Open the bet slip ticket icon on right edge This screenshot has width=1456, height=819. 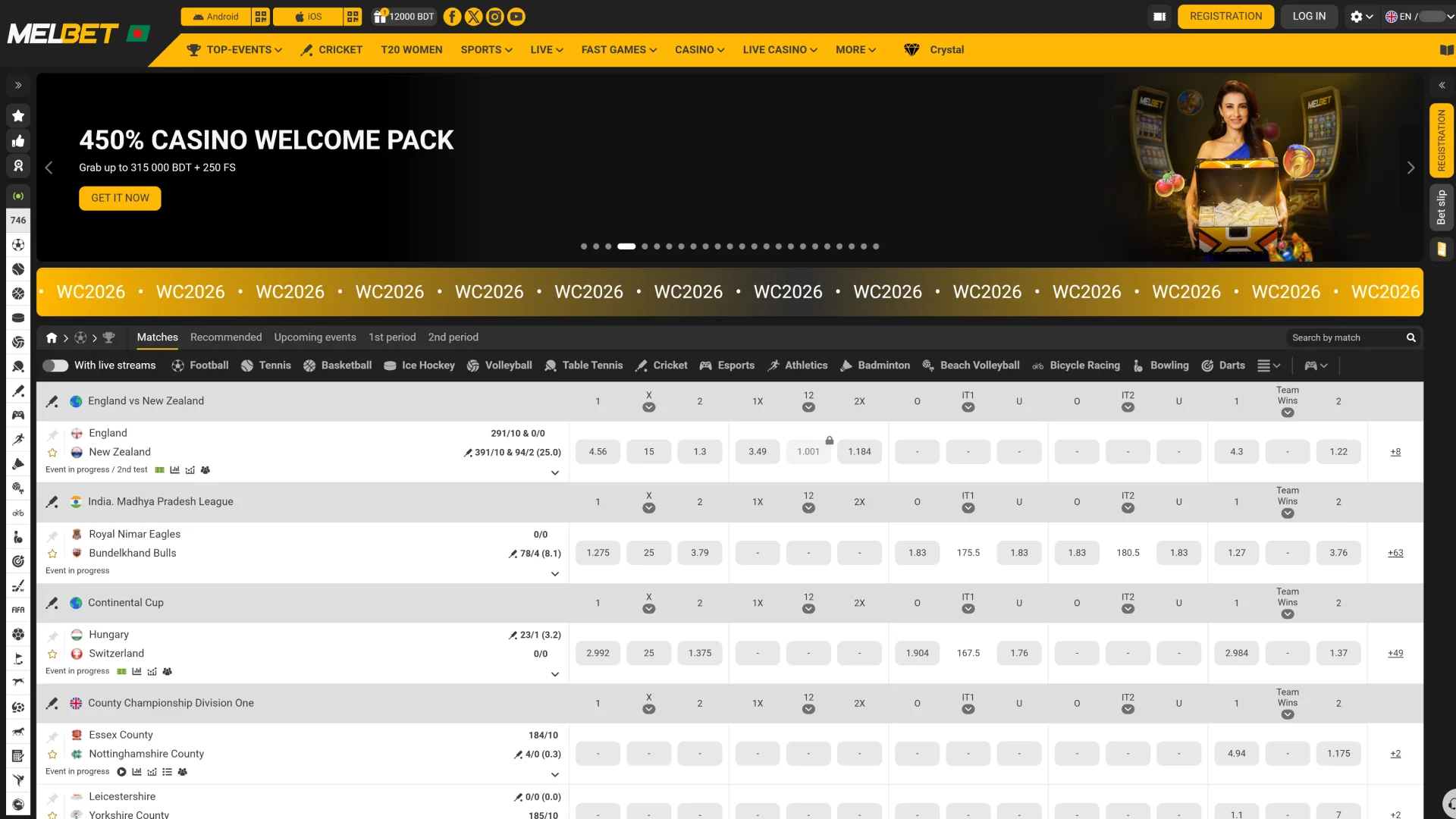point(1442,249)
